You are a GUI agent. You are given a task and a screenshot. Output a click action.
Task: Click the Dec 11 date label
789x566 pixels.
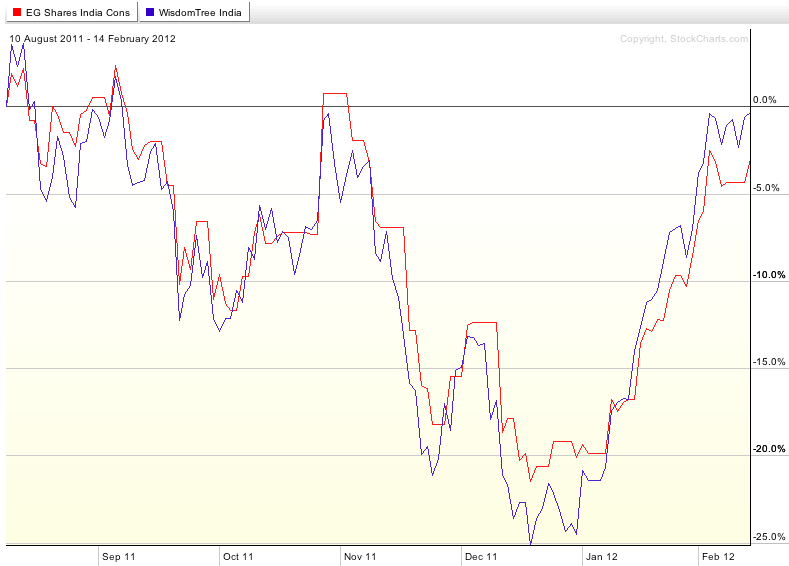(x=481, y=556)
